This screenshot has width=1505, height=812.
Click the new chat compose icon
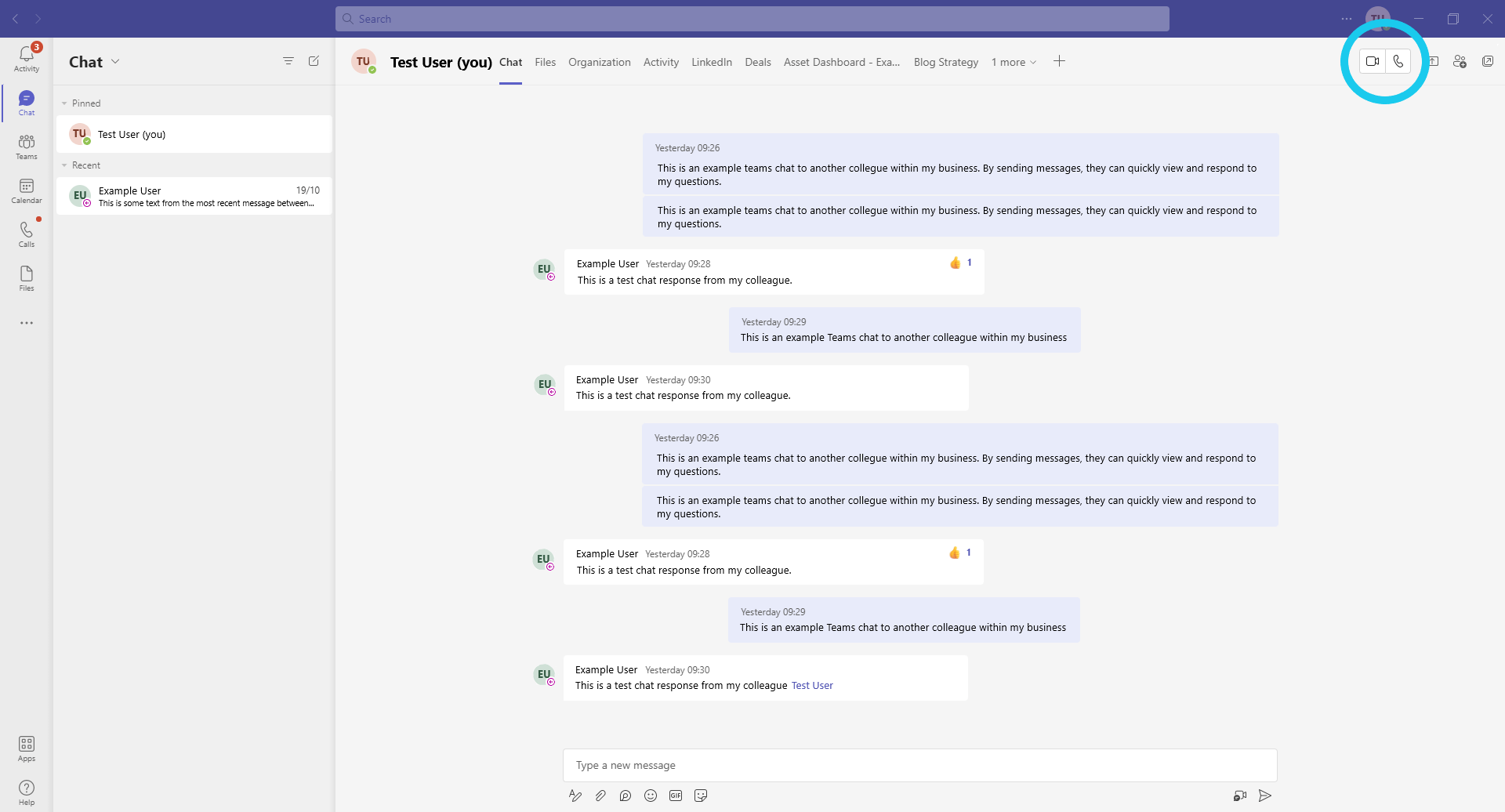pos(314,61)
